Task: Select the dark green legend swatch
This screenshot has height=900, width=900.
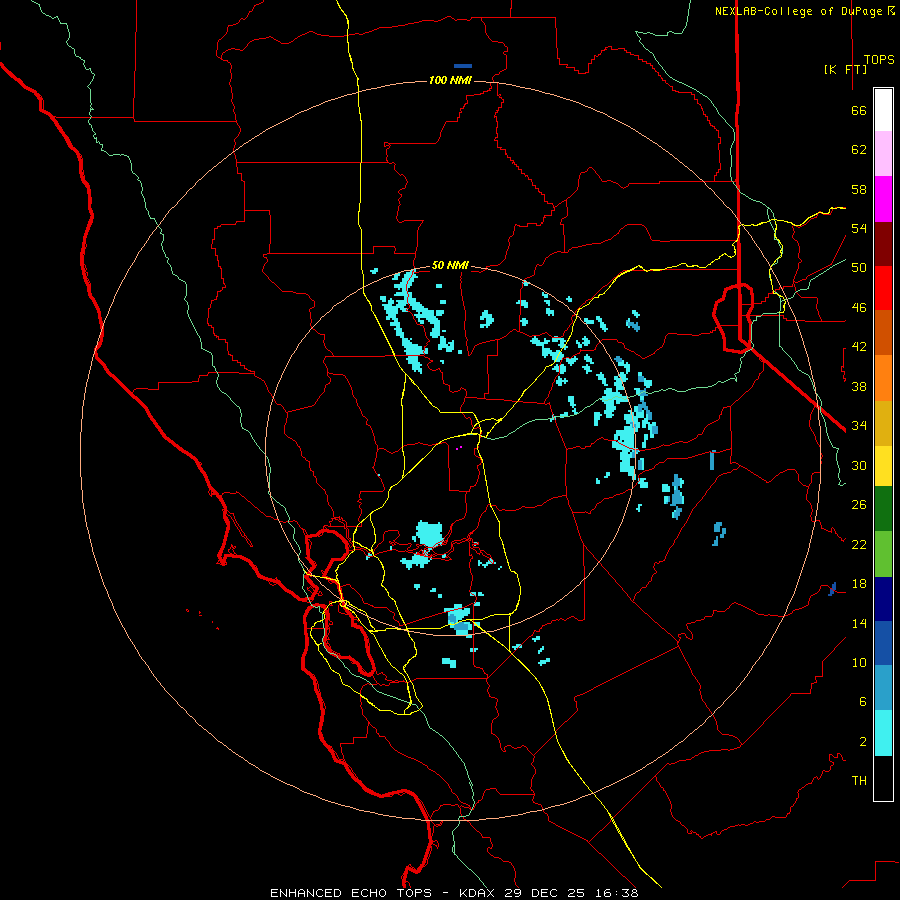Action: [883, 509]
